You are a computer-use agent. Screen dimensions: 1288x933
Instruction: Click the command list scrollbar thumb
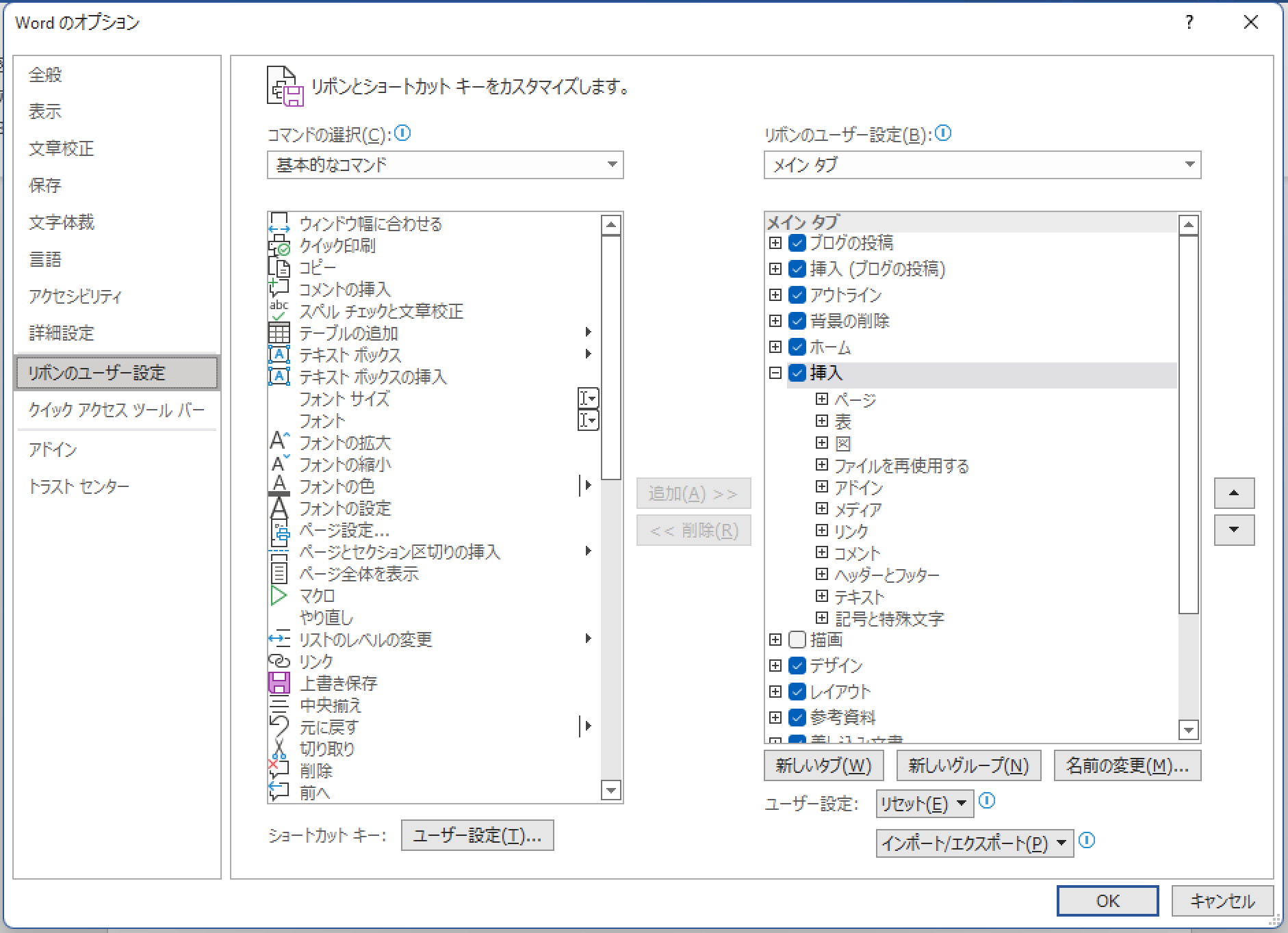click(x=610, y=358)
